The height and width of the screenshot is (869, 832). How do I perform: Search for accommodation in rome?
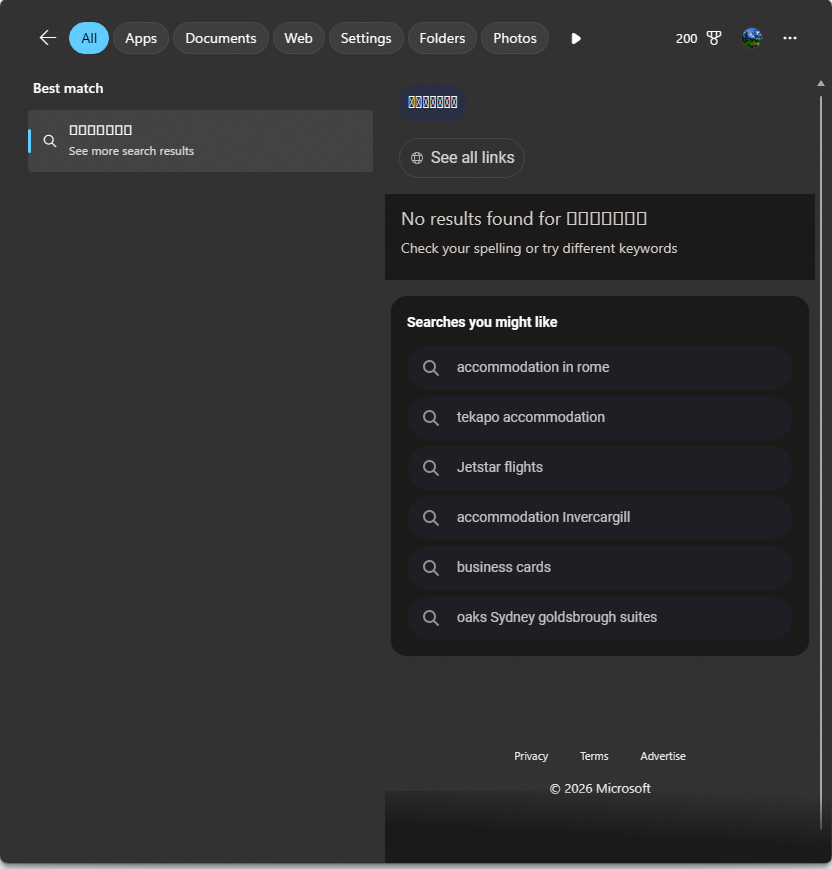click(600, 367)
